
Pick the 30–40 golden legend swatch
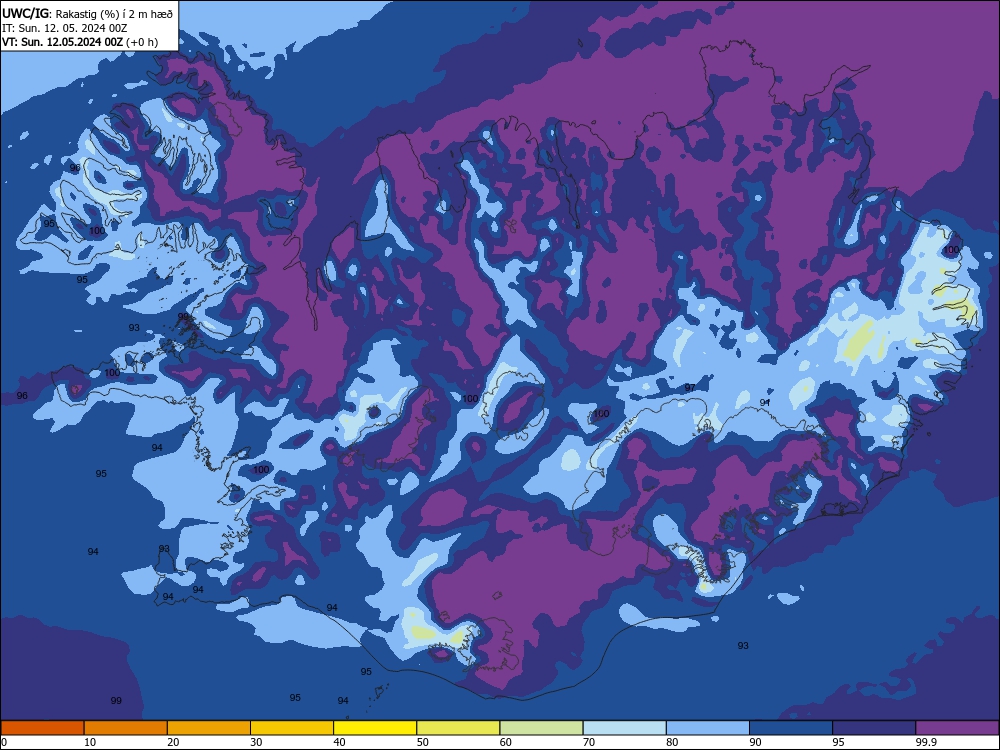292,728
